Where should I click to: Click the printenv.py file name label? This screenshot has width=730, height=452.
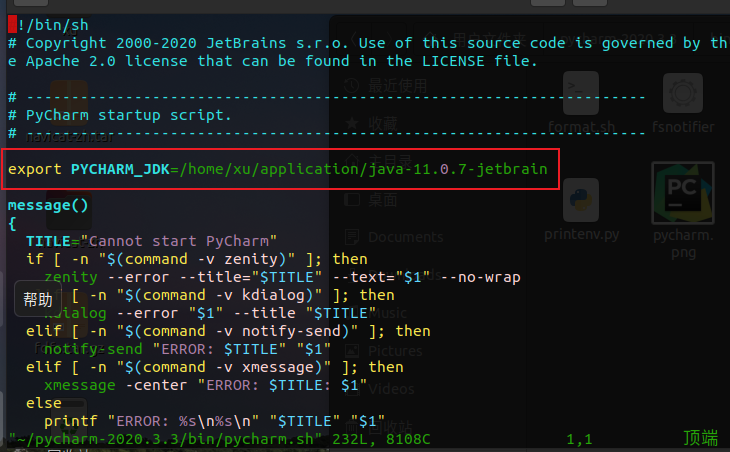pos(581,234)
